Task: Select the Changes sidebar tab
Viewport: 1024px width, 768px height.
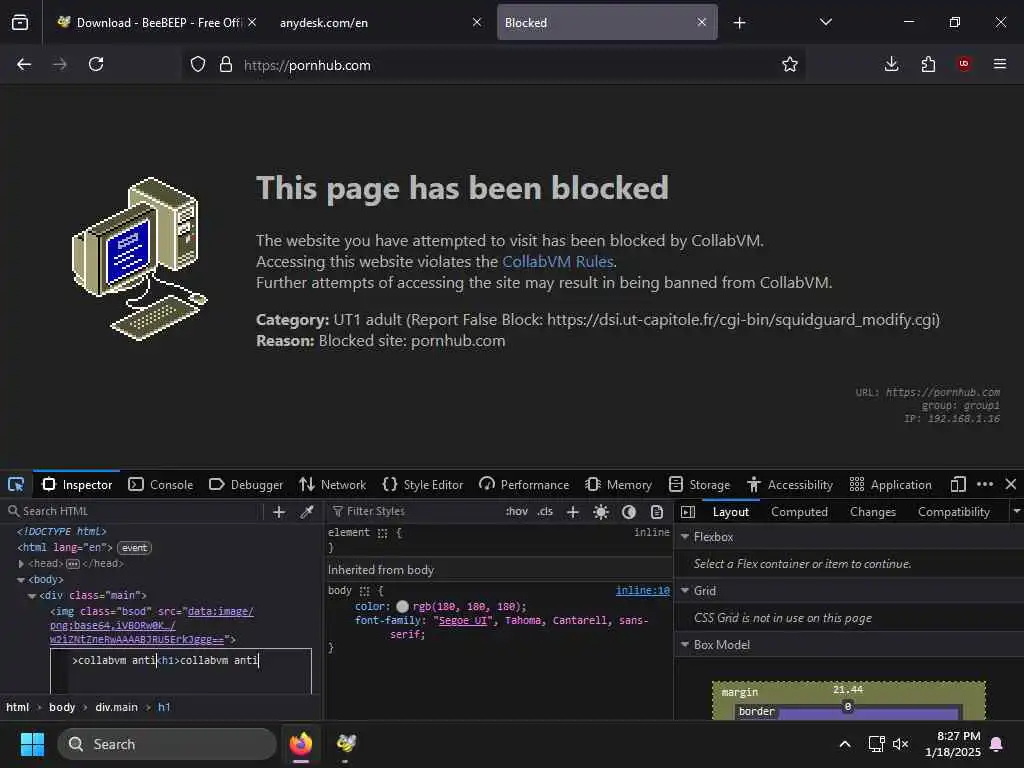Action: point(872,512)
